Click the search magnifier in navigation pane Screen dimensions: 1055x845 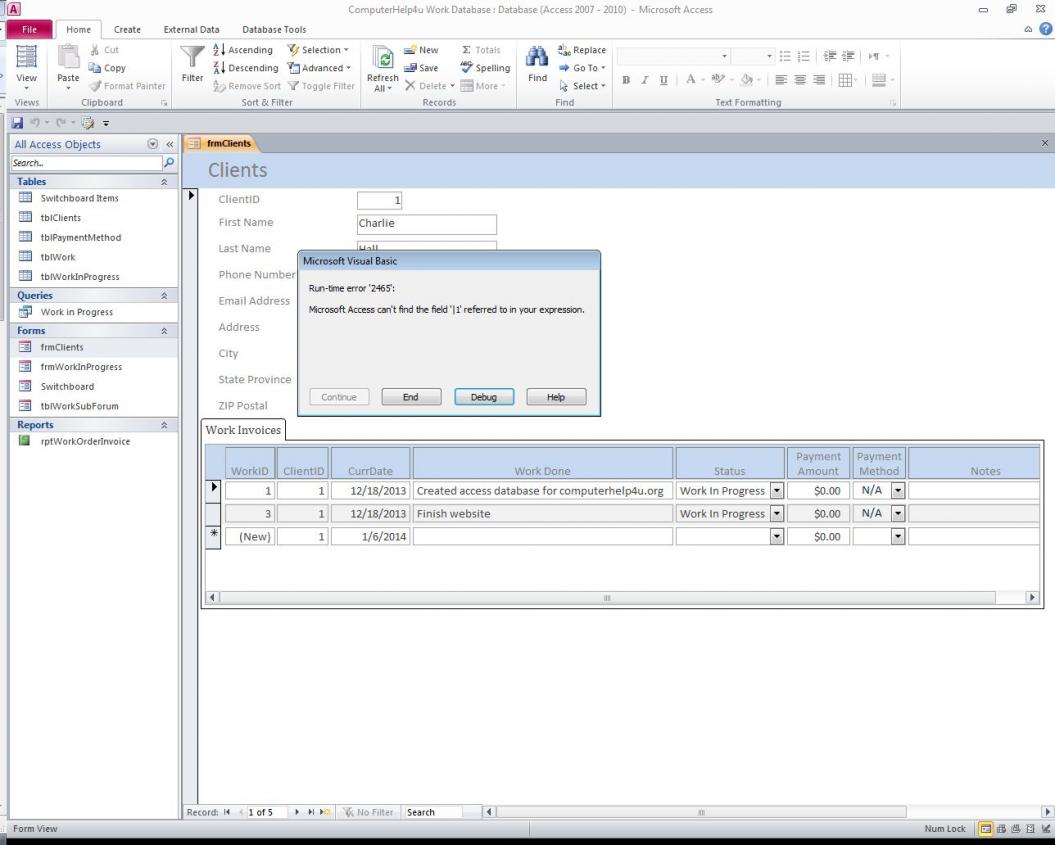pos(169,163)
